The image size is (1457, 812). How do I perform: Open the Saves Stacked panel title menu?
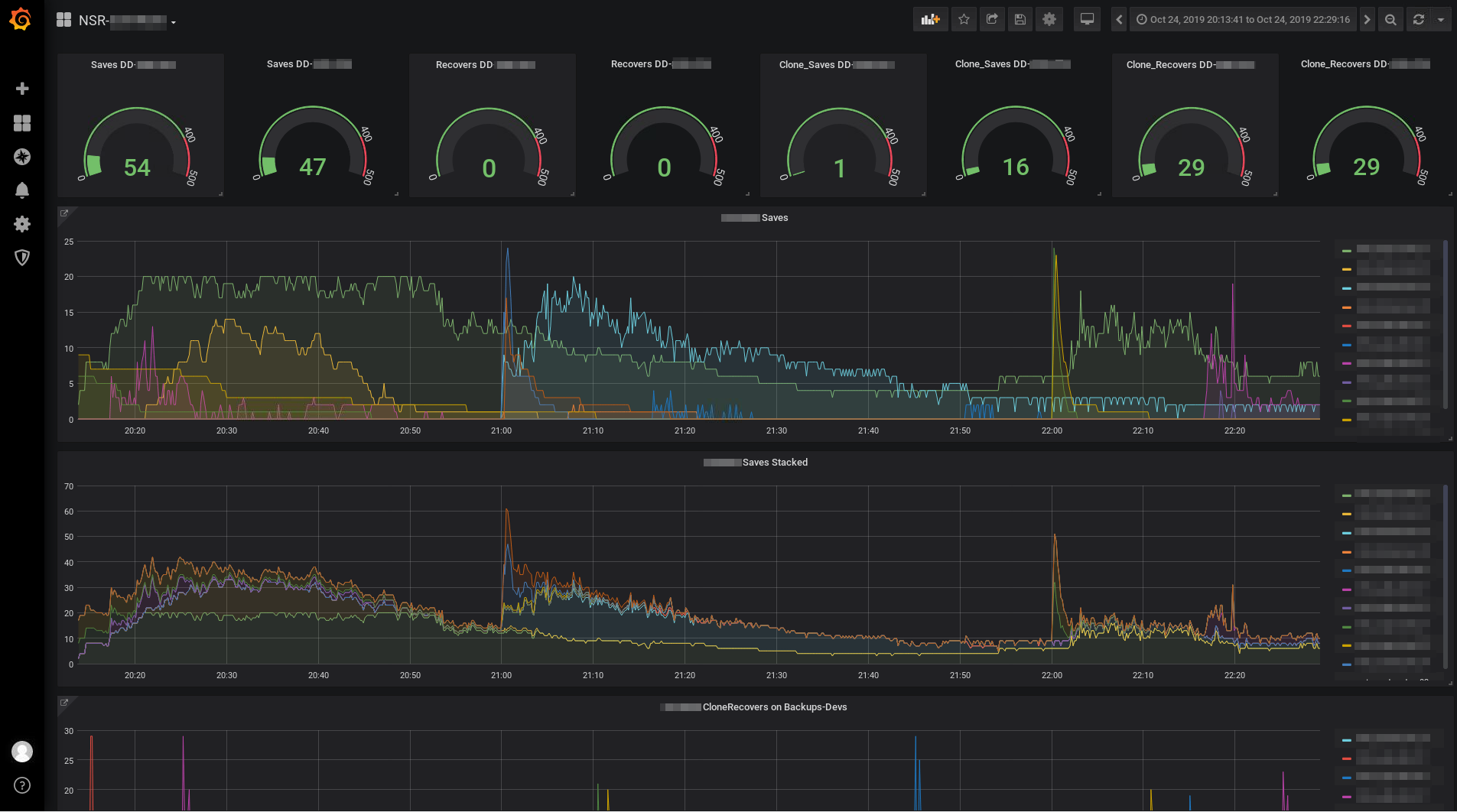[x=756, y=463]
